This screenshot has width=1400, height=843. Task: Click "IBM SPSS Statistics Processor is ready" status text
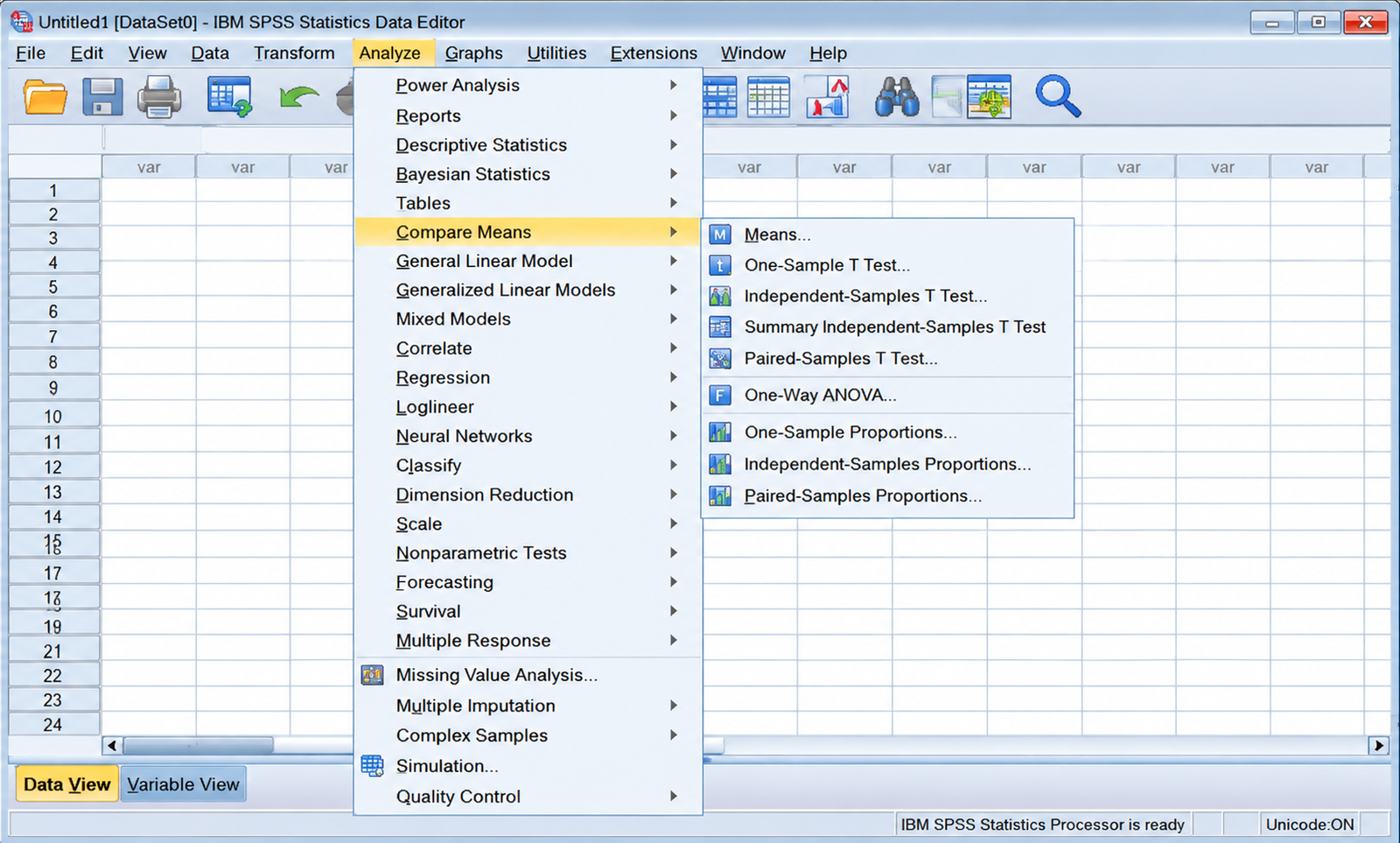pos(1042,825)
